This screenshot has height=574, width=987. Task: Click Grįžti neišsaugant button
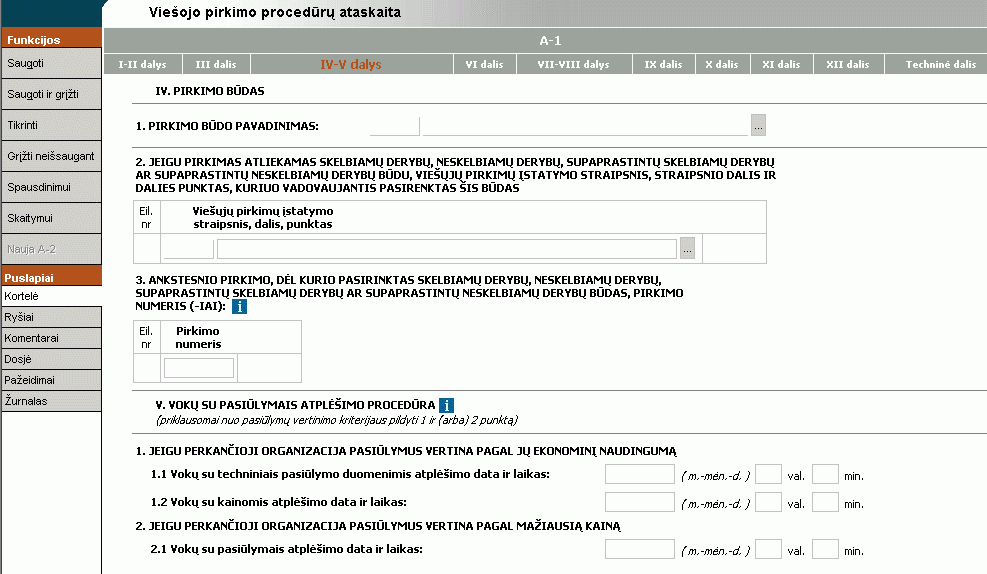click(51, 156)
